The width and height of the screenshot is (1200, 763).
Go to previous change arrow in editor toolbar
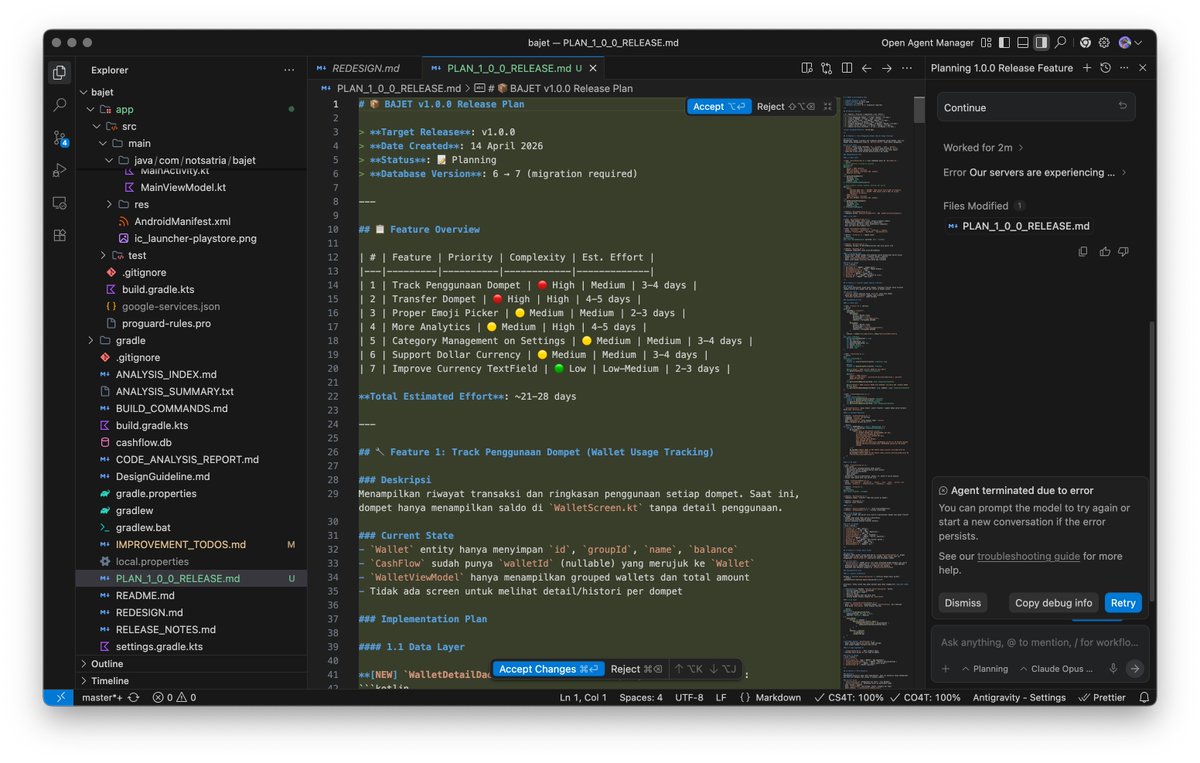(x=867, y=68)
